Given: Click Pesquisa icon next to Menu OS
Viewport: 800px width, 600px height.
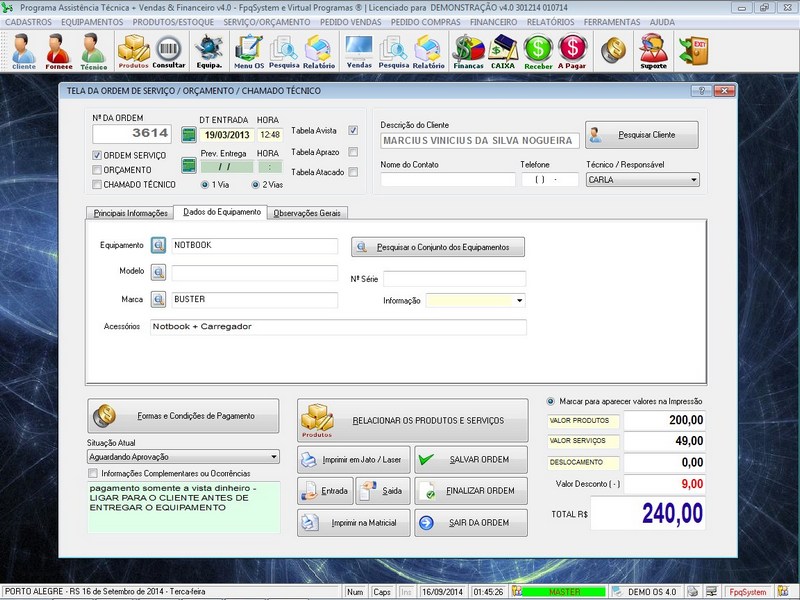Looking at the screenshot, I should (284, 51).
